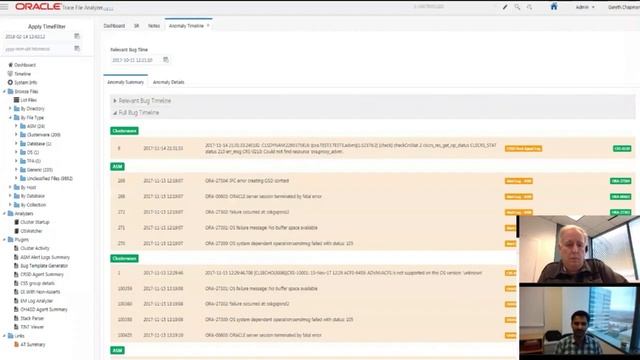Expand the ASM folder node
The width and height of the screenshot is (640, 360).
pos(16,126)
